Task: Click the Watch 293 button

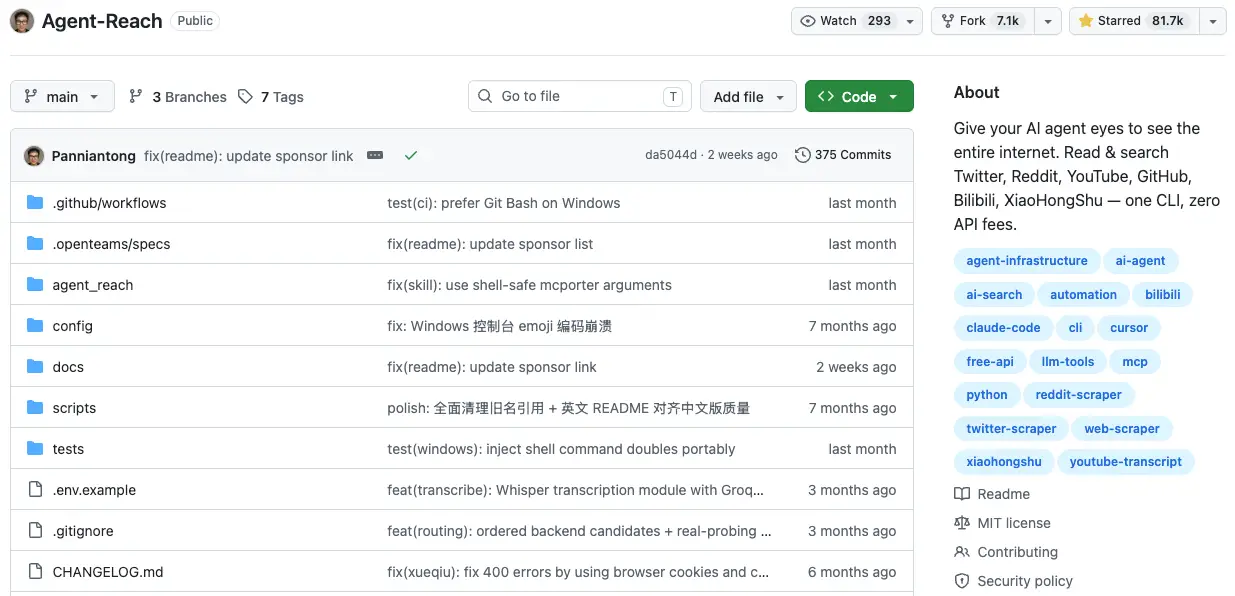Action: tap(845, 21)
